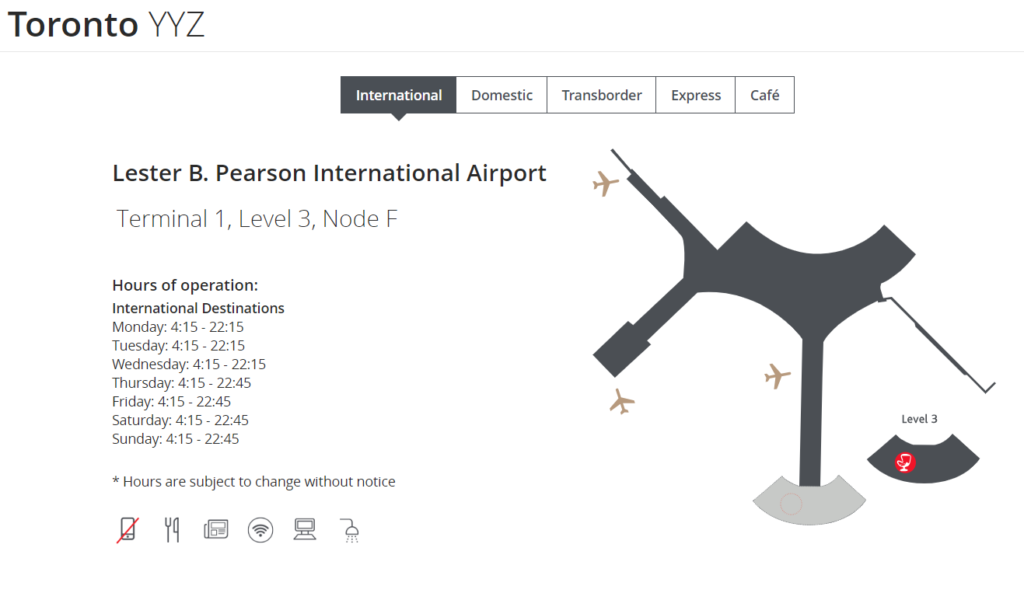Click the airplane icon at top-left of map

605,183
